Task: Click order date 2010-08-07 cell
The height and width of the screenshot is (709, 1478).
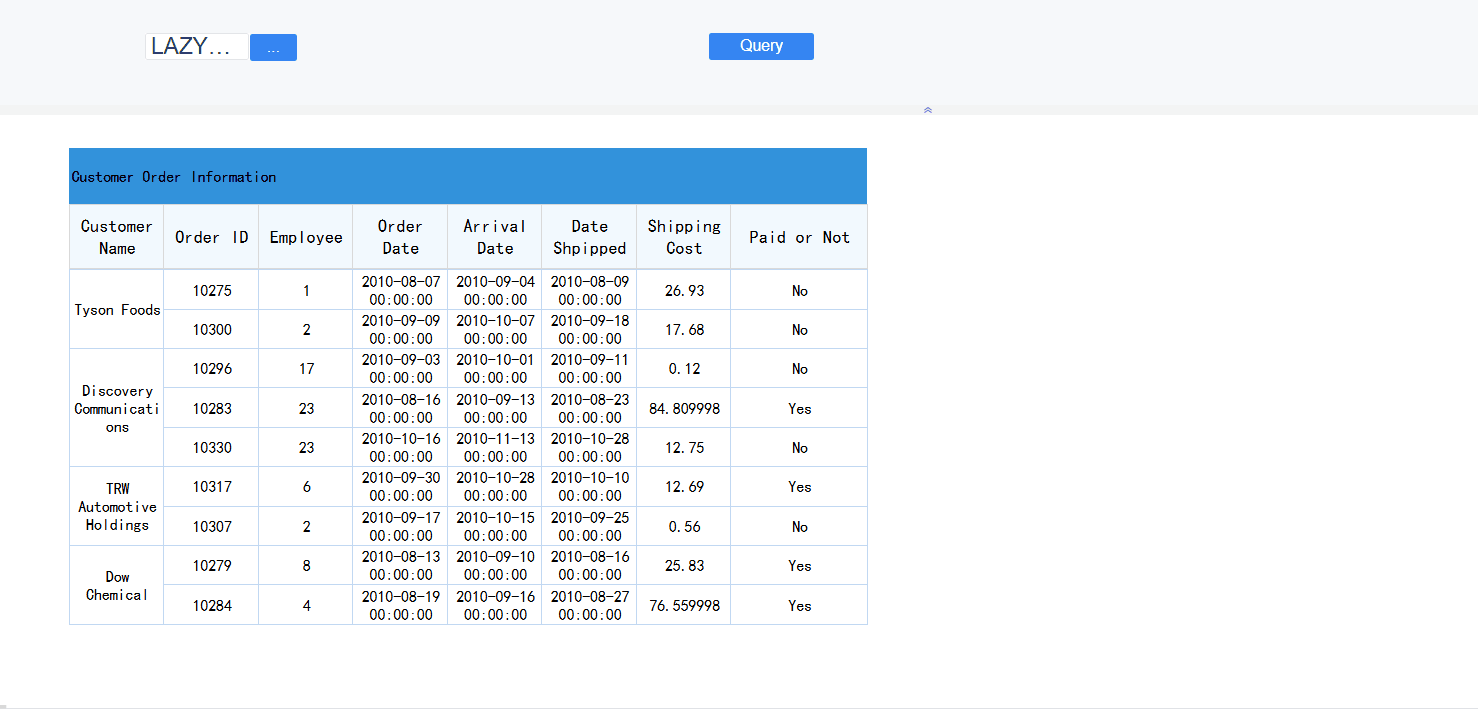Action: [400, 290]
